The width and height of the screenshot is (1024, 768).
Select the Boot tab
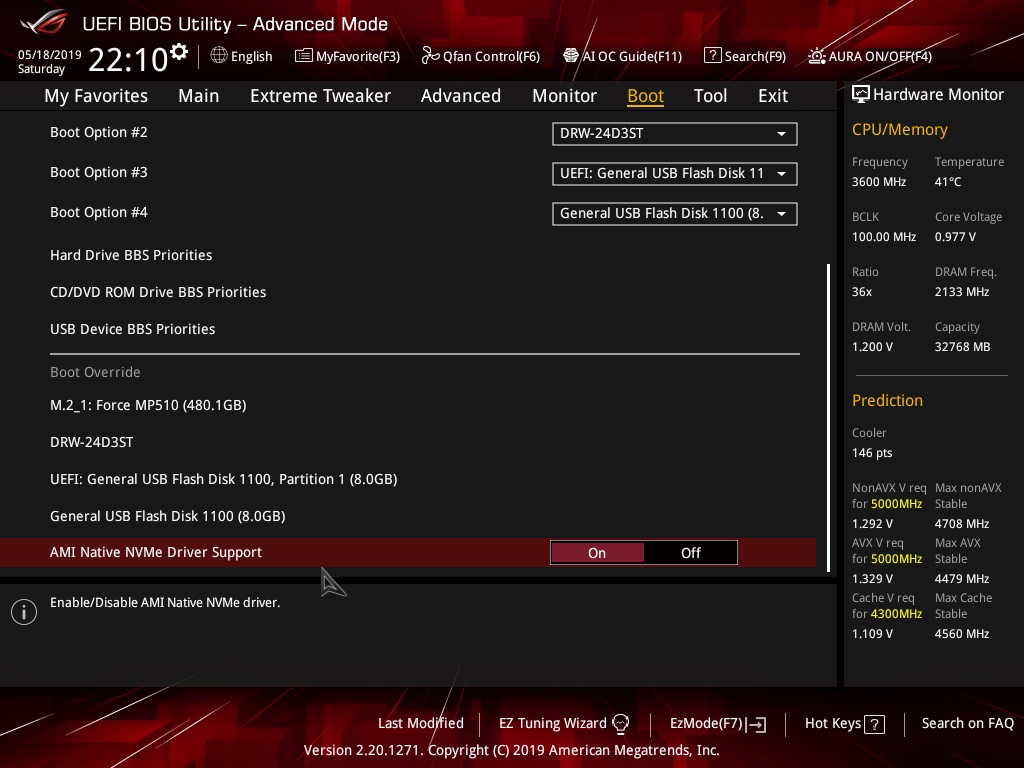click(x=645, y=96)
